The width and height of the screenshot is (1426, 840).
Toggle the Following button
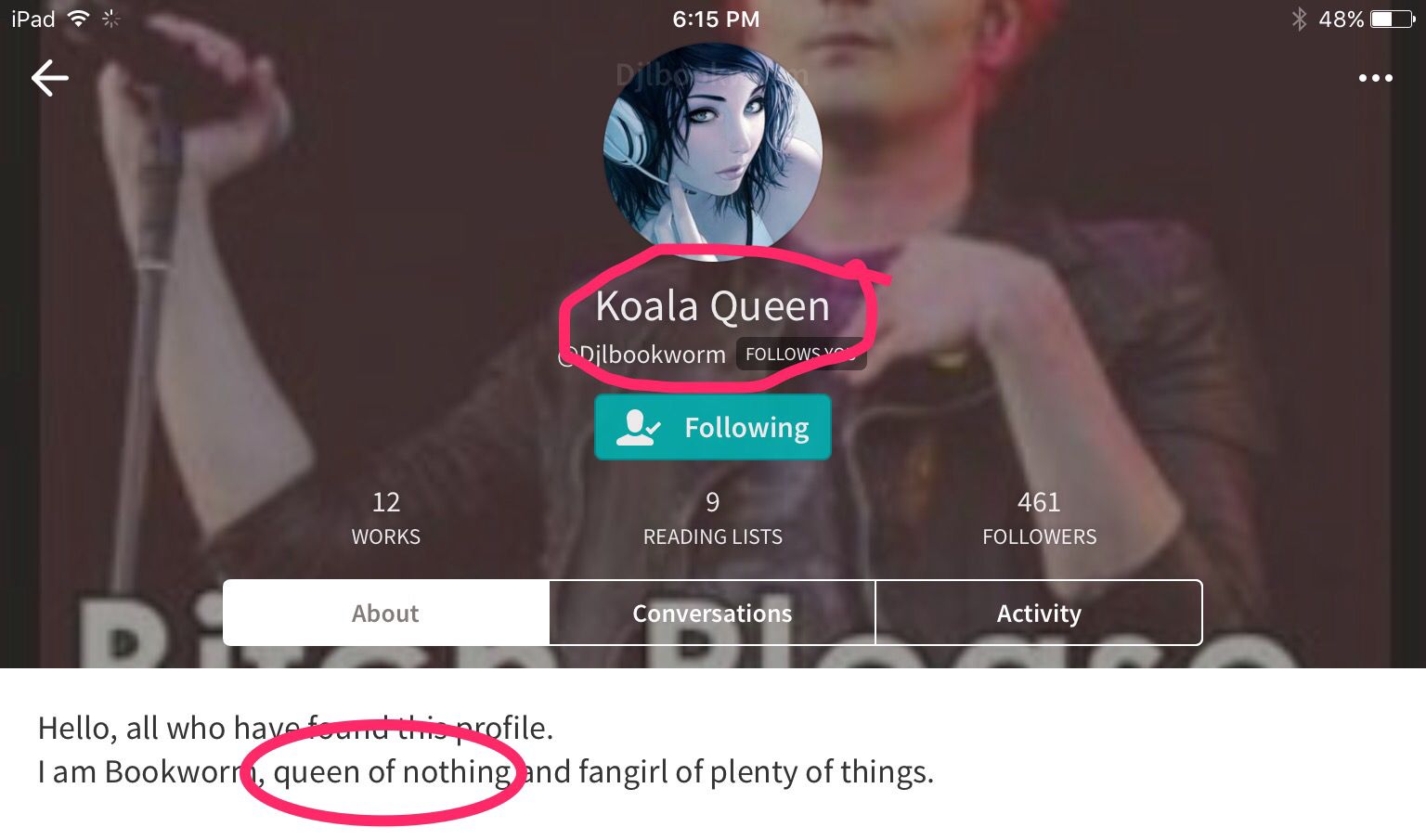pos(712,427)
